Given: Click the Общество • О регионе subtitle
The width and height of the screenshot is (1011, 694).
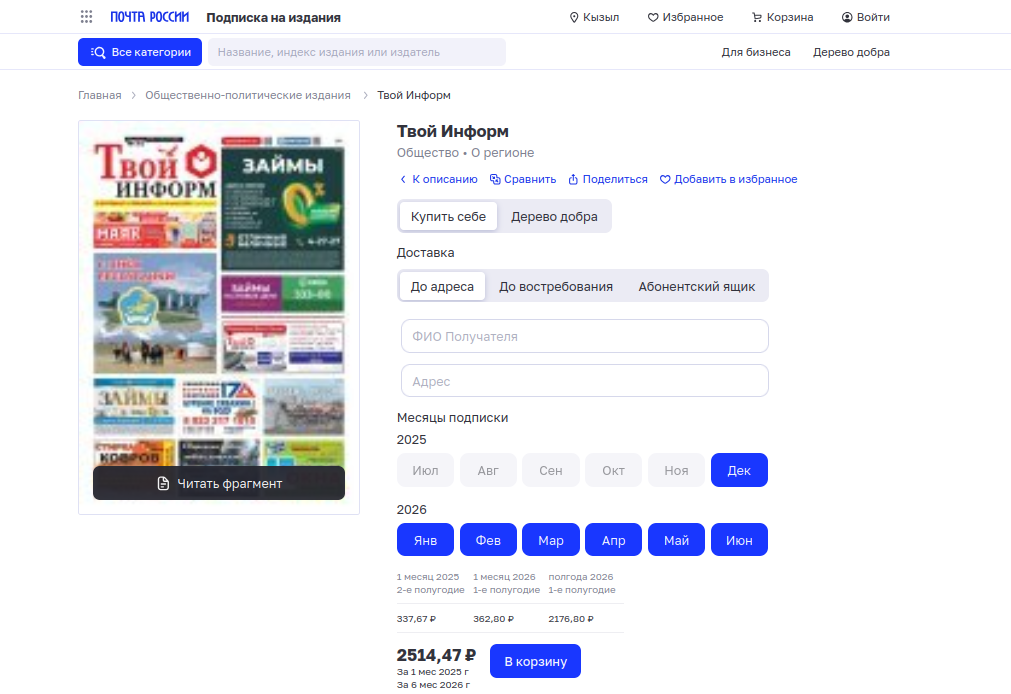Looking at the screenshot, I should 466,153.
